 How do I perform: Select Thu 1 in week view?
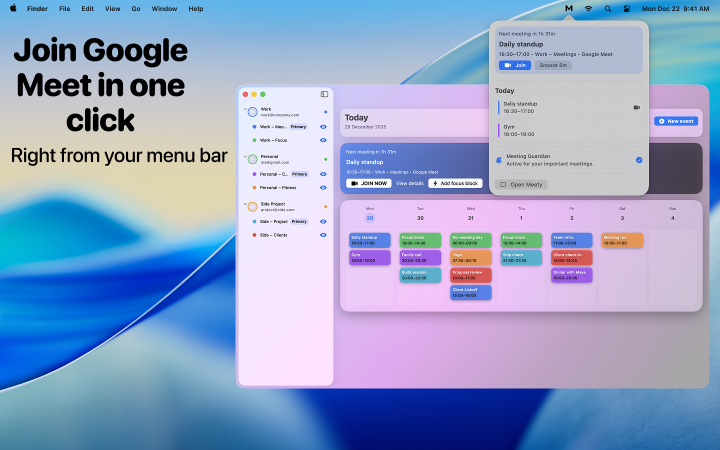coord(521,218)
